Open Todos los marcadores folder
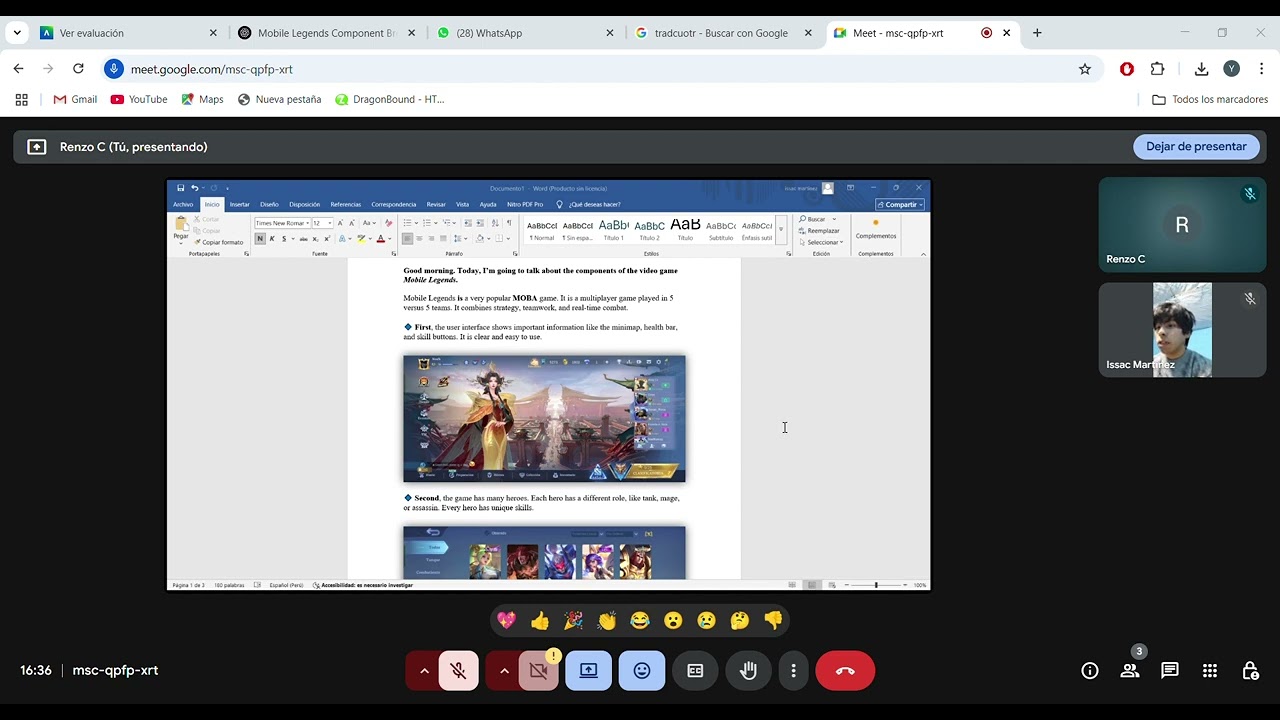The height and width of the screenshot is (720, 1280). [1210, 99]
